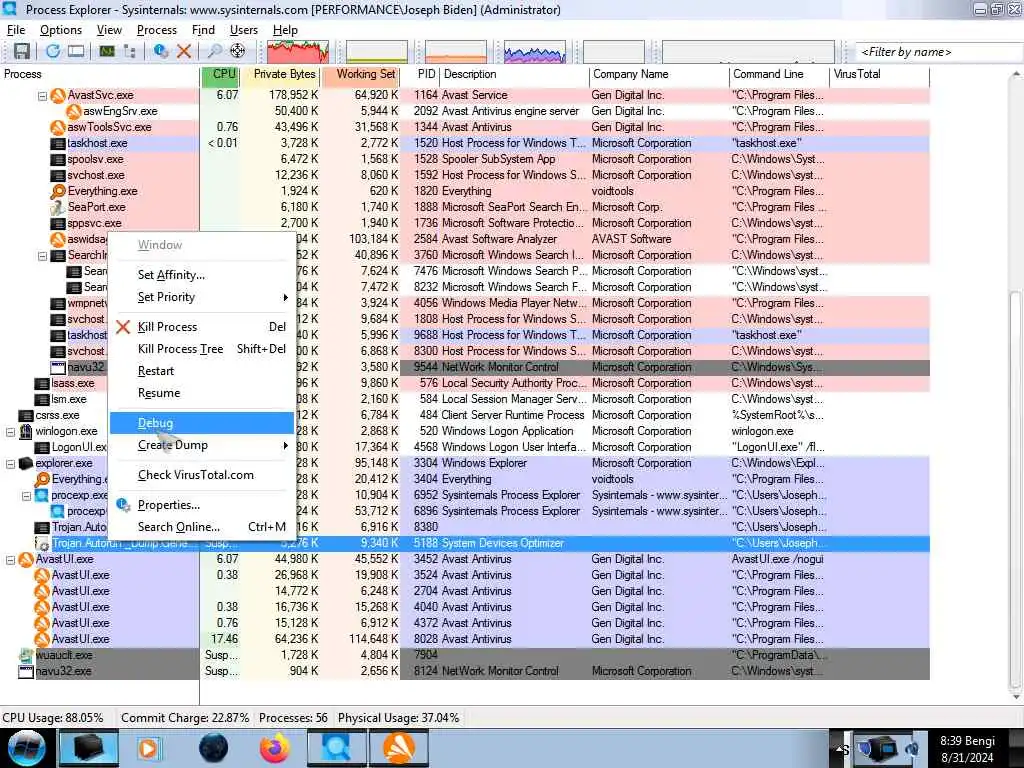
Task: Click the Find Handle or DLL binoculars icon
Action: pyautogui.click(x=214, y=51)
